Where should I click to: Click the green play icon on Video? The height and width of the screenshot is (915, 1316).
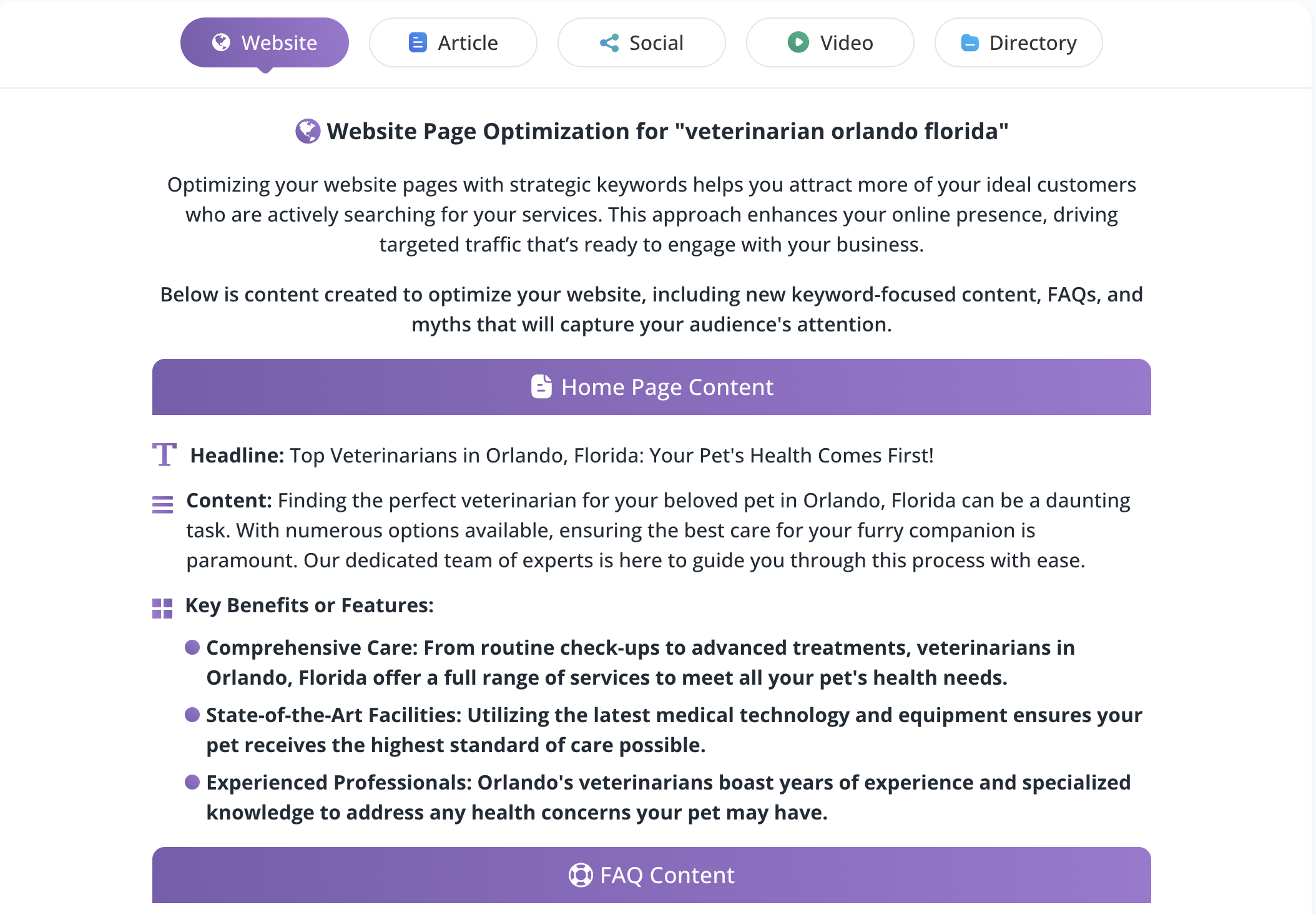pyautogui.click(x=798, y=42)
